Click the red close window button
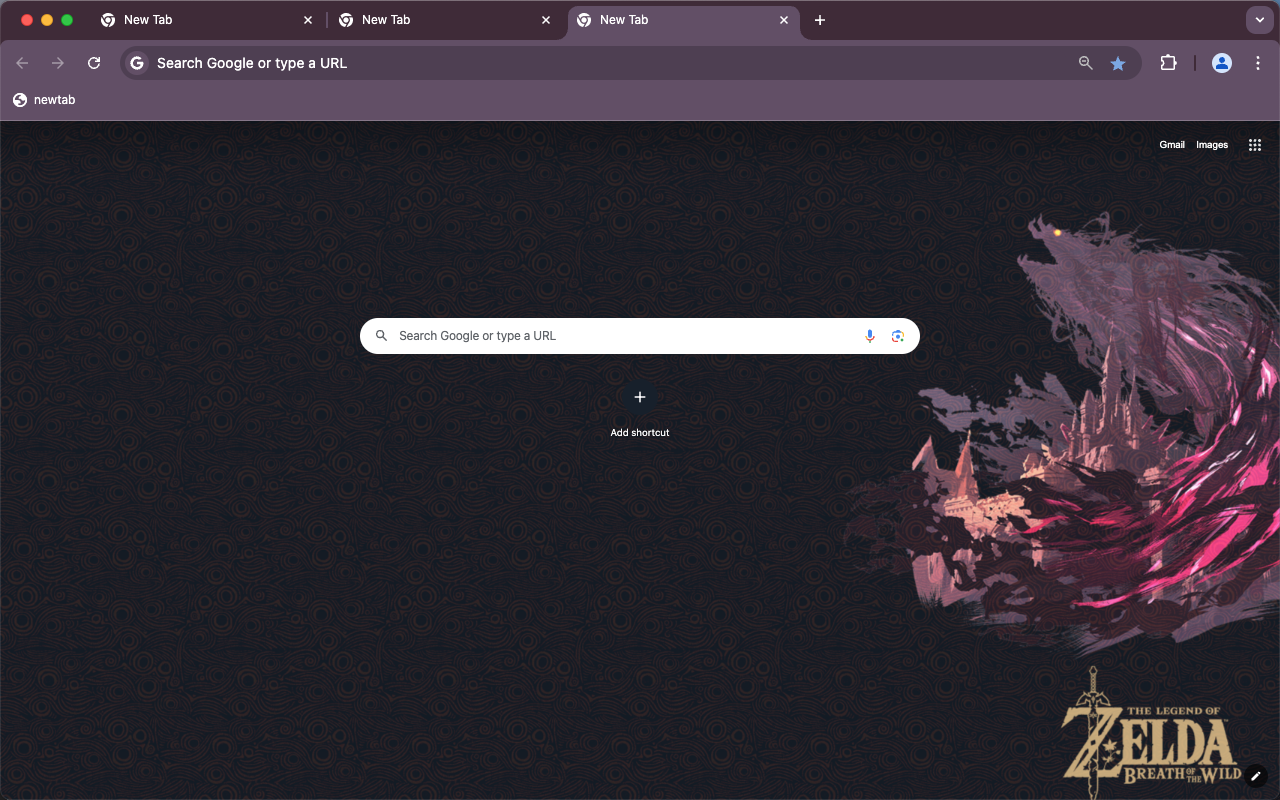Image resolution: width=1280 pixels, height=800 pixels. click(27, 20)
